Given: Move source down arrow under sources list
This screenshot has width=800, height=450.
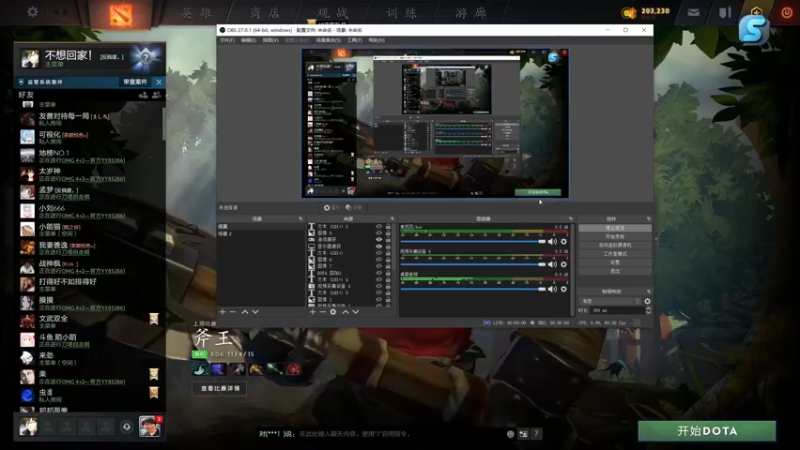Looking at the screenshot, I should click(x=356, y=311).
